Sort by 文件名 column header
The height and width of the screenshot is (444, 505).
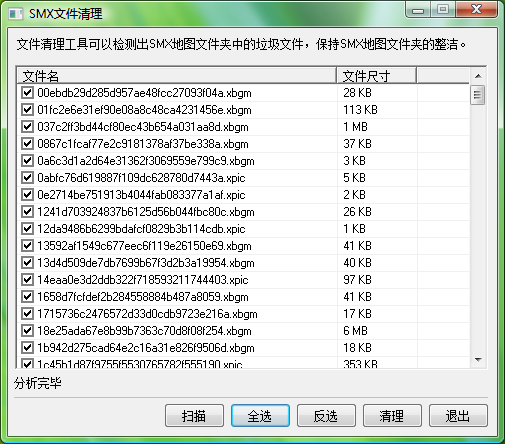[x=177, y=76]
